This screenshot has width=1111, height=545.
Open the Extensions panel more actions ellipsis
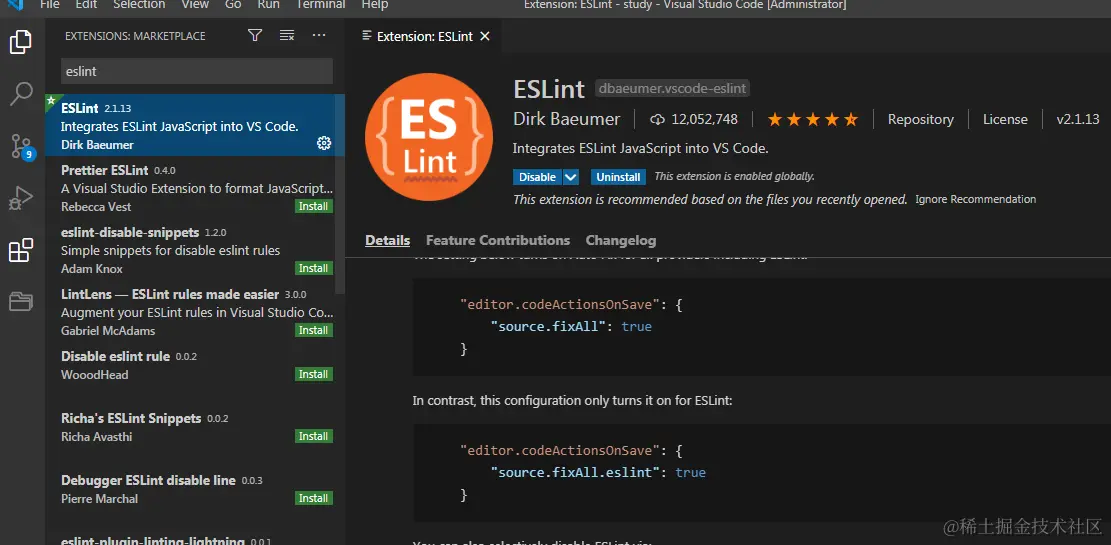click(x=319, y=35)
